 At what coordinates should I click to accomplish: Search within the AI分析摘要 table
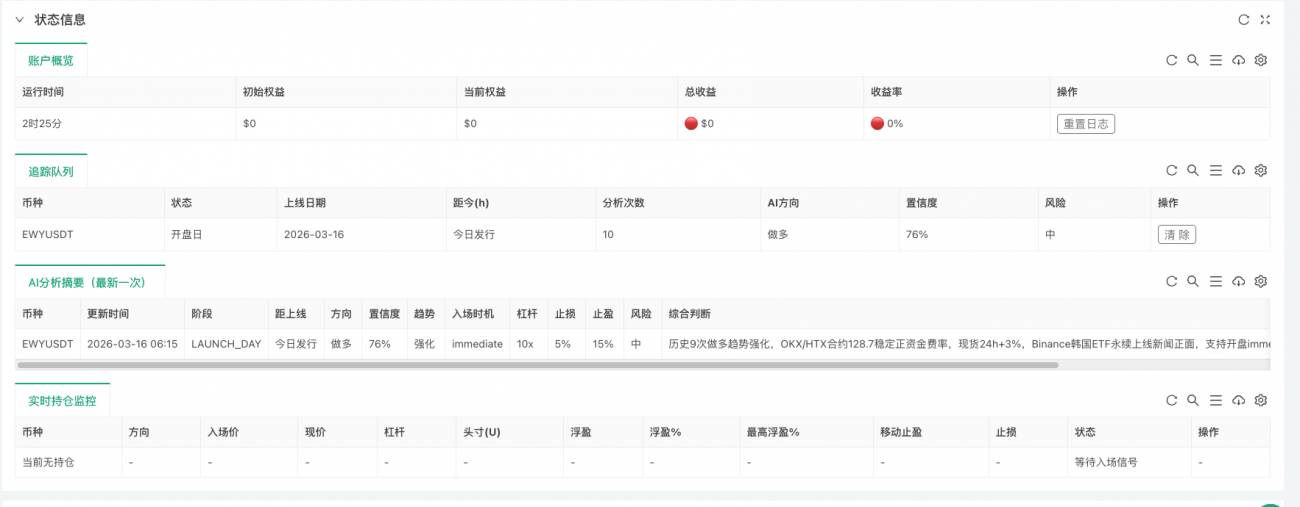click(1193, 282)
